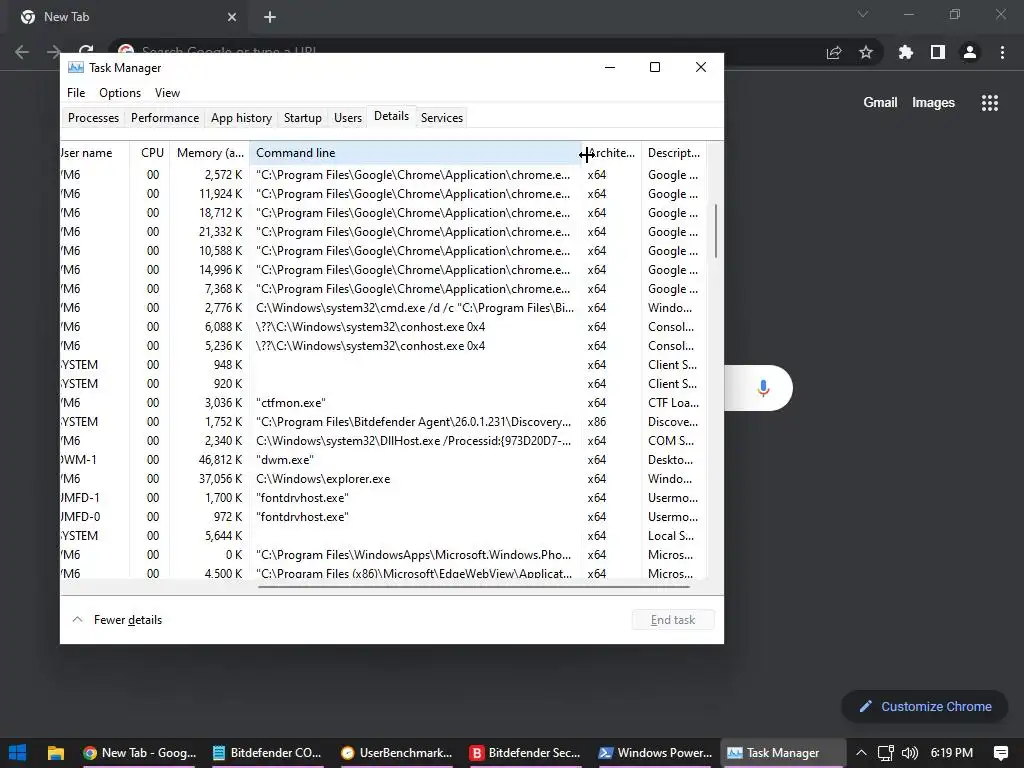Open File Explorer from the taskbar

[56, 752]
